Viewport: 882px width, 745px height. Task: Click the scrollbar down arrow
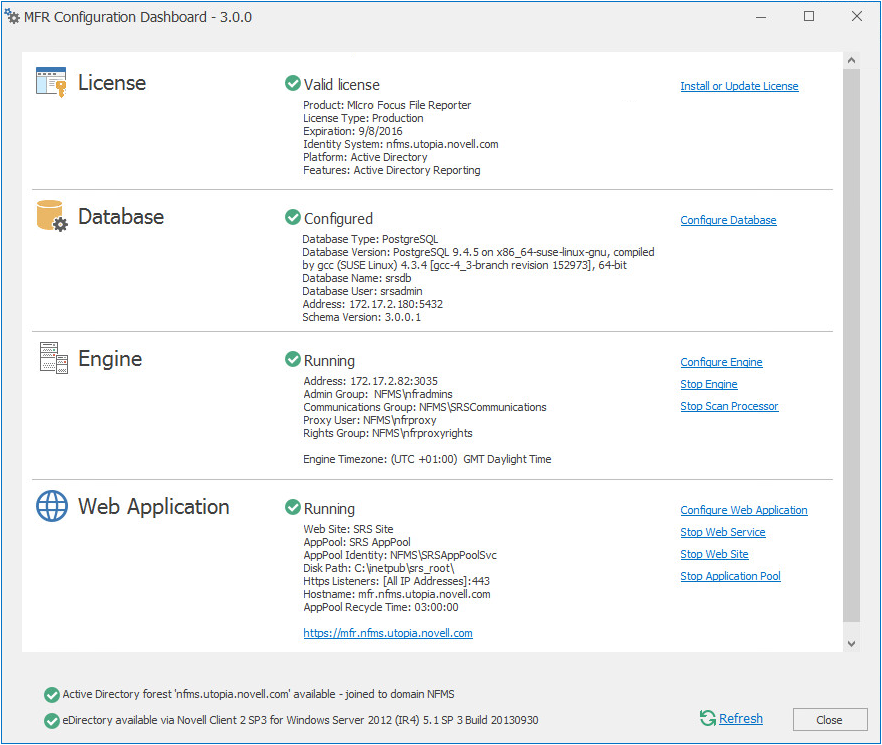(851, 643)
